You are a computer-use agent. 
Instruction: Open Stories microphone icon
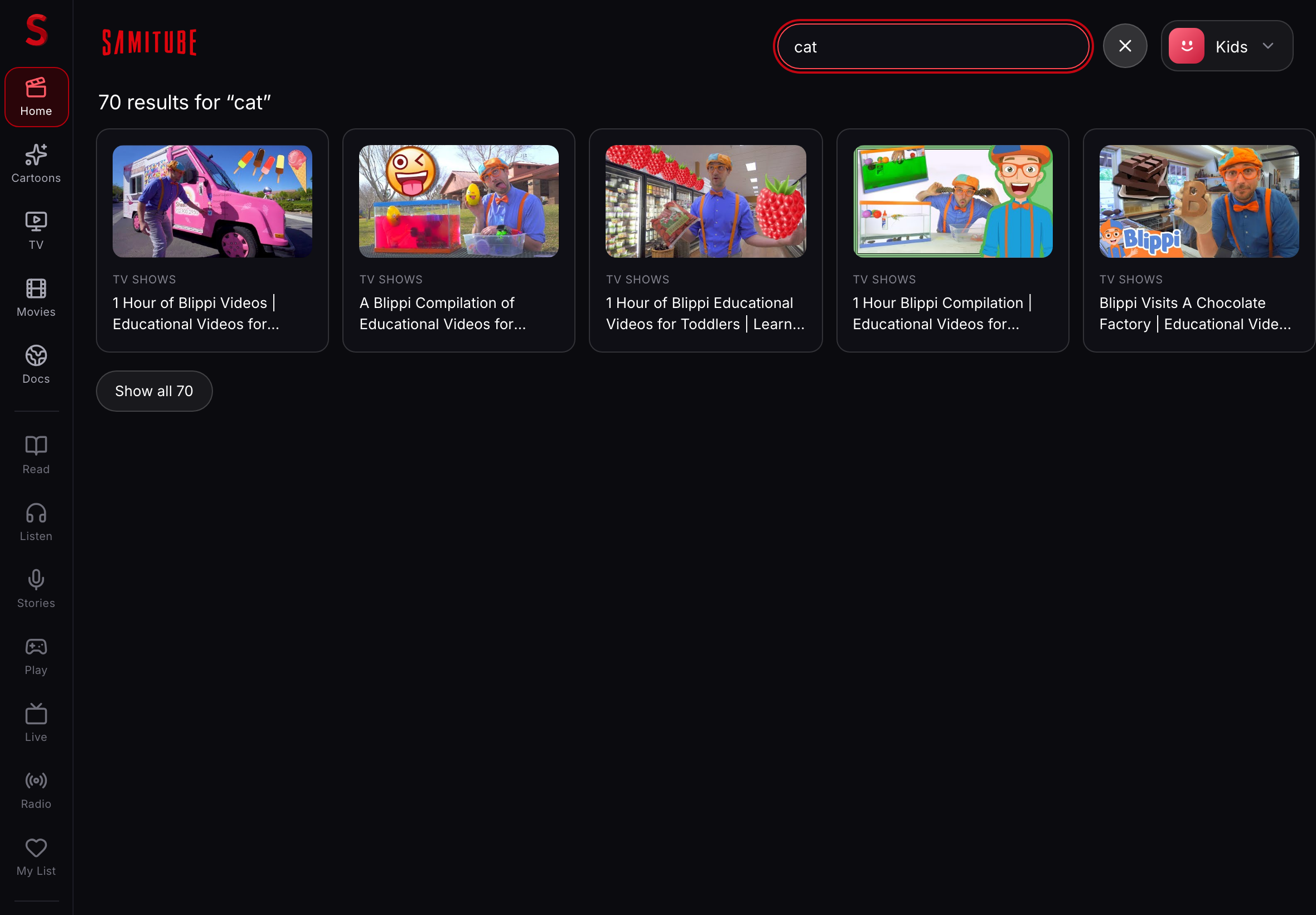36,580
